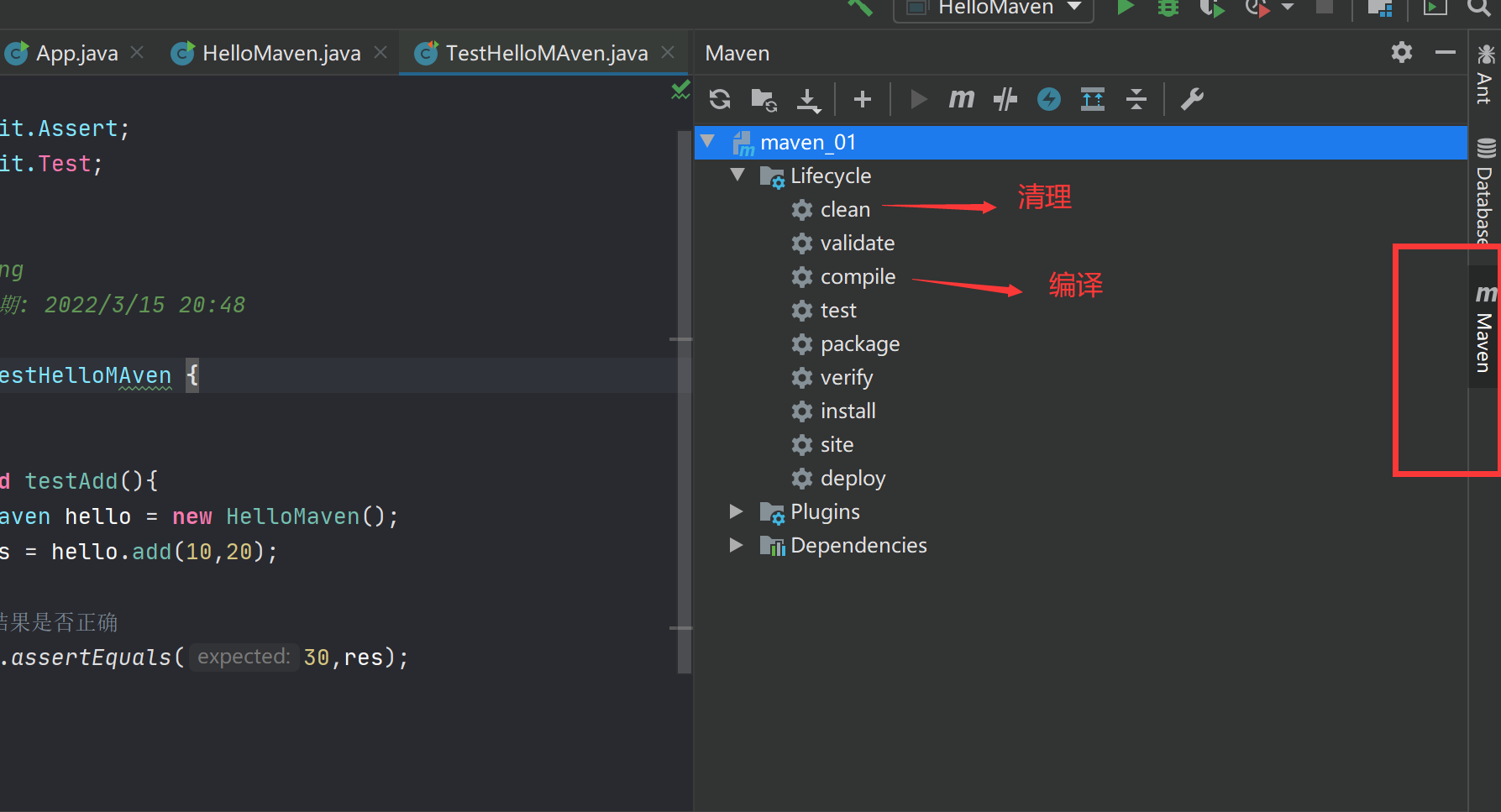The image size is (1501, 812).
Task: Toggle Skip Tests mode lightning icon
Action: pos(1048,99)
